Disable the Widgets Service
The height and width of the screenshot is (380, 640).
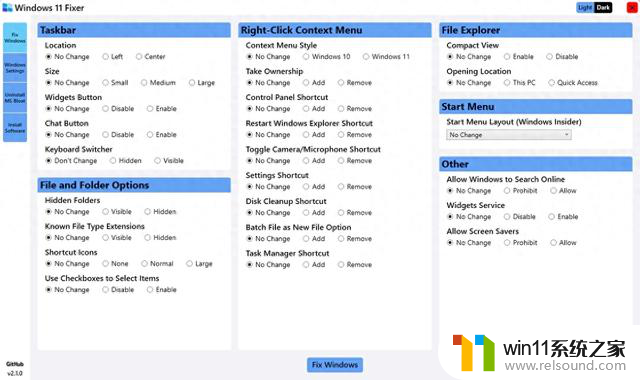(520, 216)
